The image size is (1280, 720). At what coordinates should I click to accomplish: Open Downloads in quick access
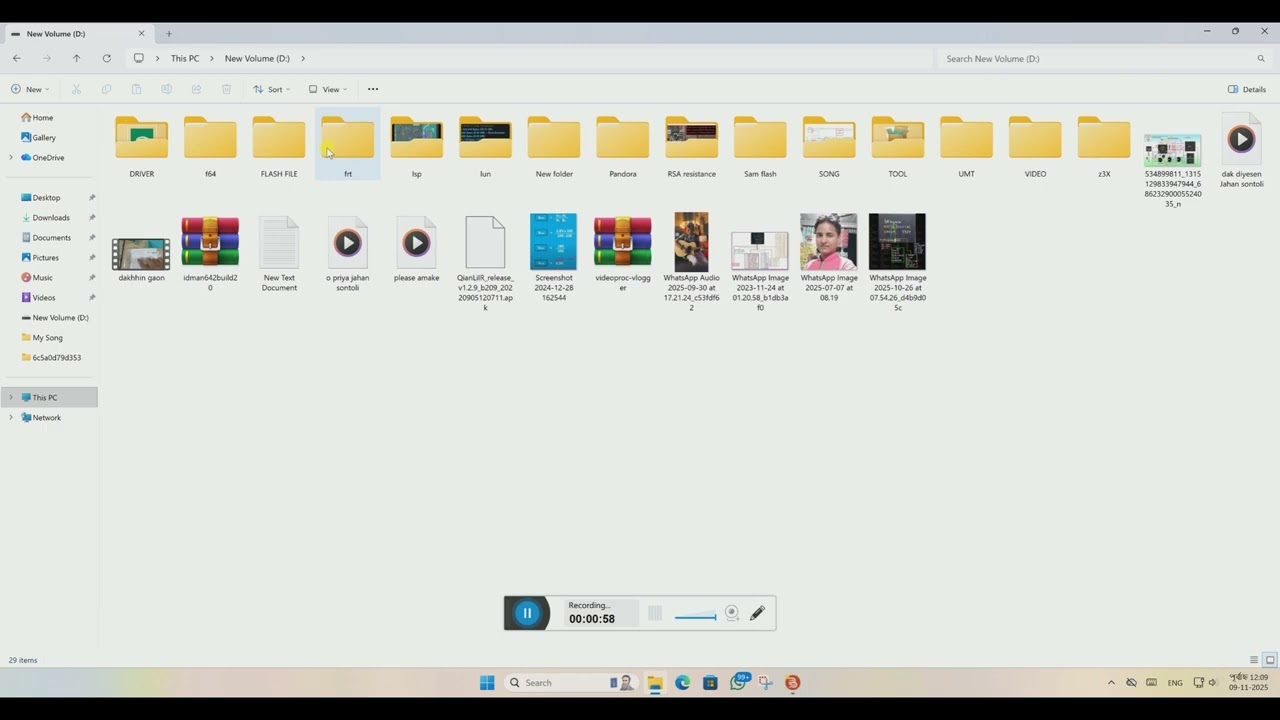click(x=49, y=217)
